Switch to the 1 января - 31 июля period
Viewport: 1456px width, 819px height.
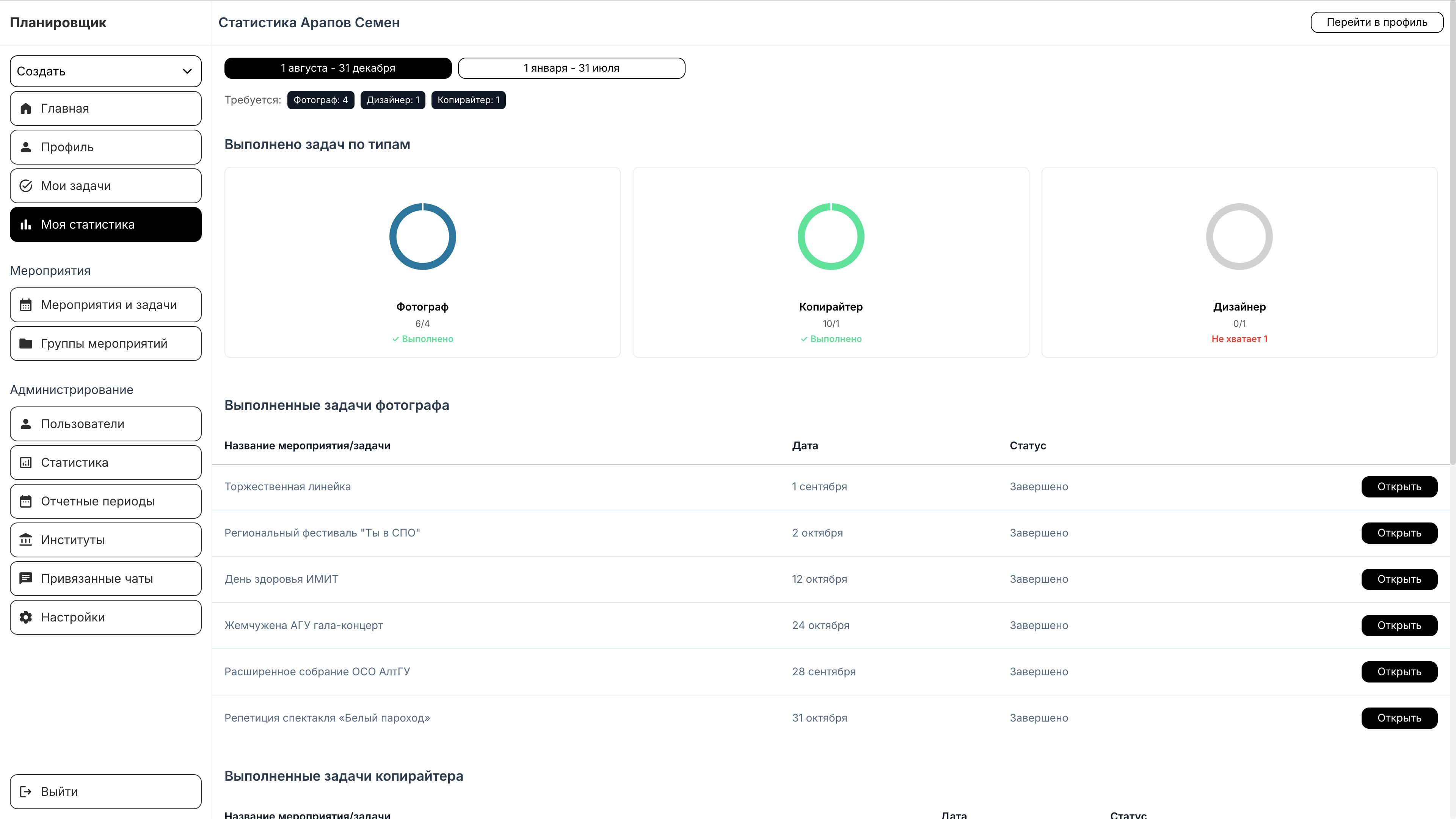point(571,68)
